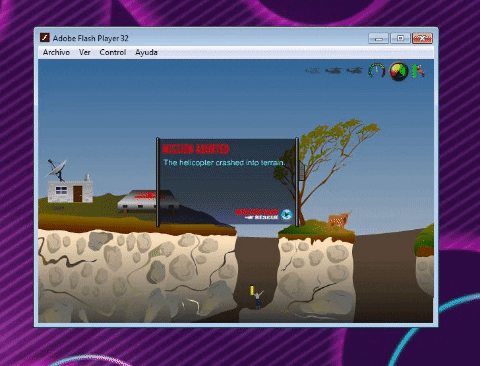Click 'The helicopter crashed into terrain.' text
The height and width of the screenshot is (366, 480).
tap(224, 163)
